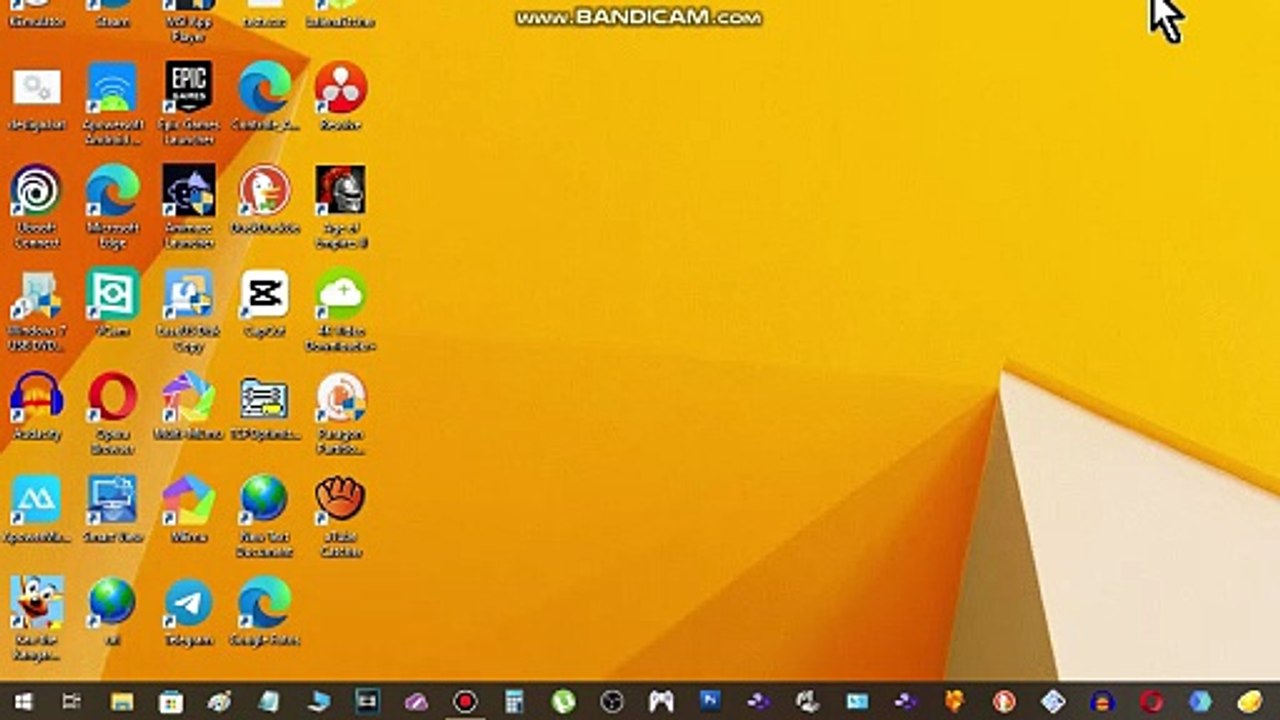Open the Windows Start menu

click(24, 702)
